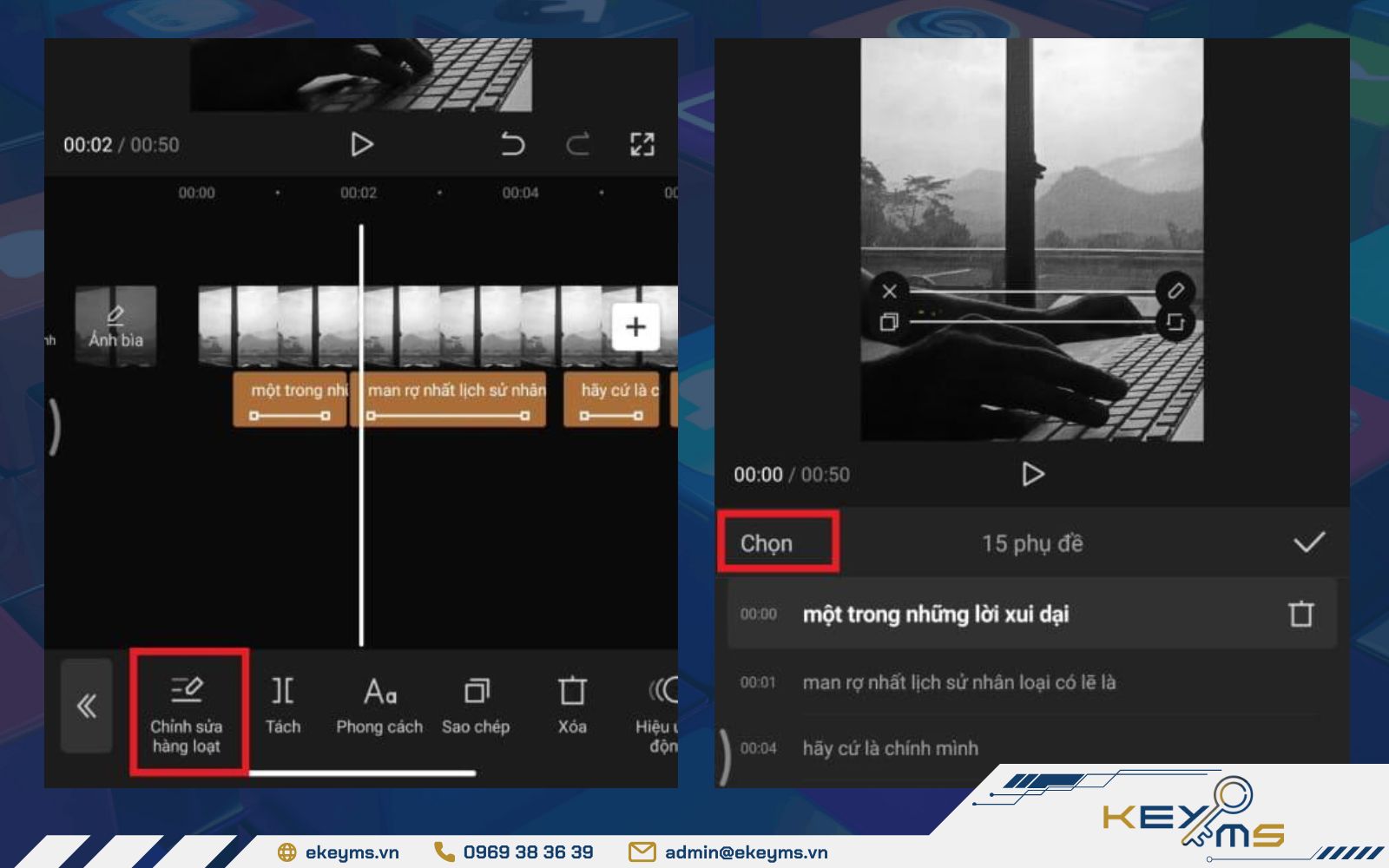Select the Tách split tool

283,707
